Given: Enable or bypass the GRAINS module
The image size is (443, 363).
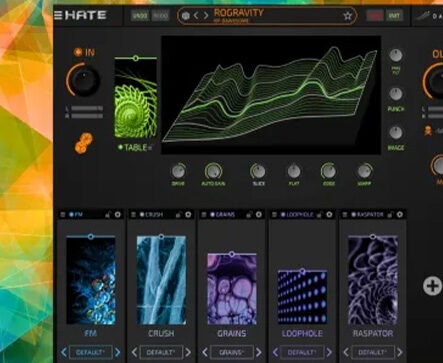Looking at the screenshot, I should (212, 215).
